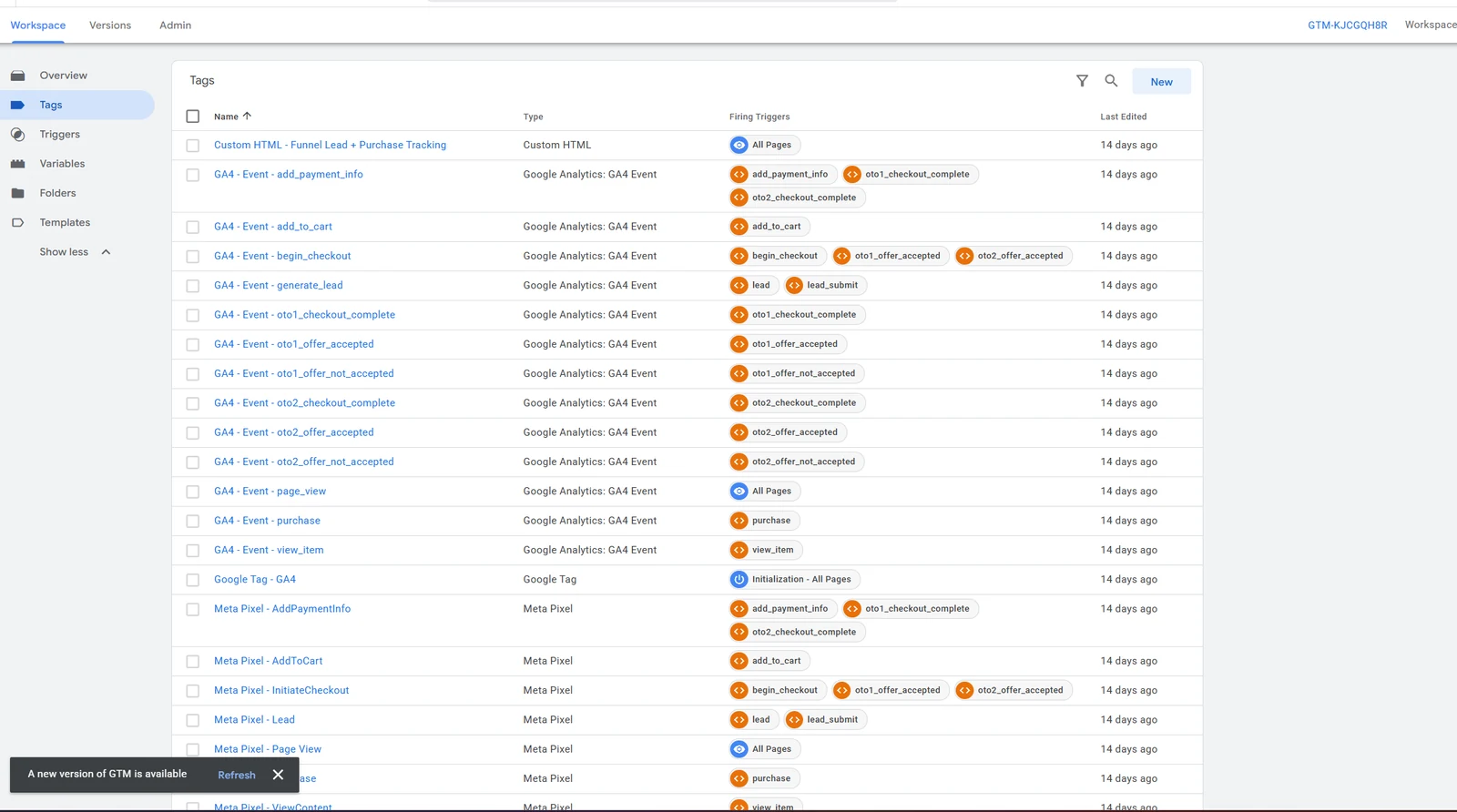Open the GA4 - Event - oto2_checkout_complete tag
Image resolution: width=1457 pixels, height=812 pixels.
coord(304,403)
